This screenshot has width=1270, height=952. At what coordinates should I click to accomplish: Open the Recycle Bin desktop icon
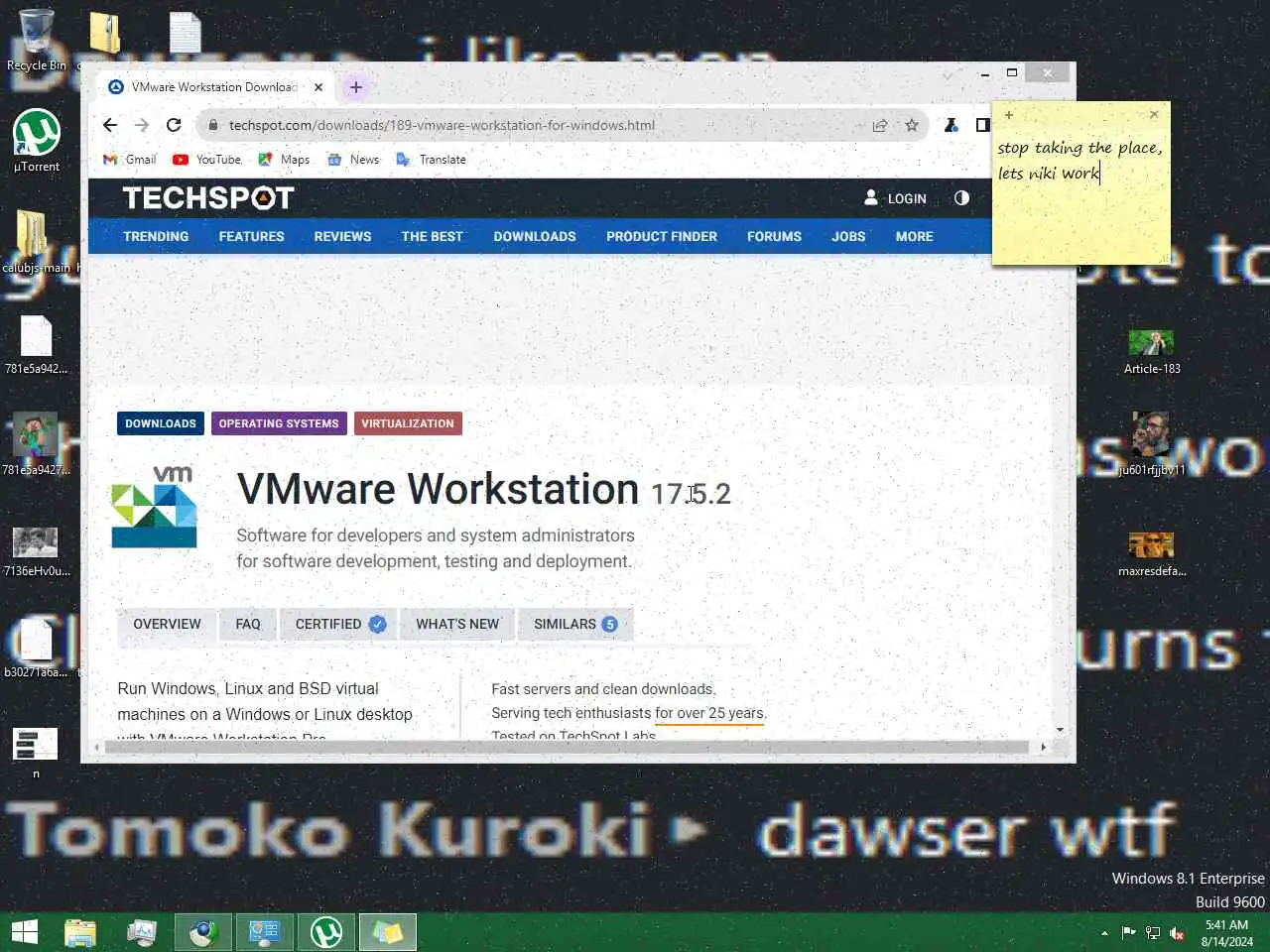pyautogui.click(x=37, y=40)
